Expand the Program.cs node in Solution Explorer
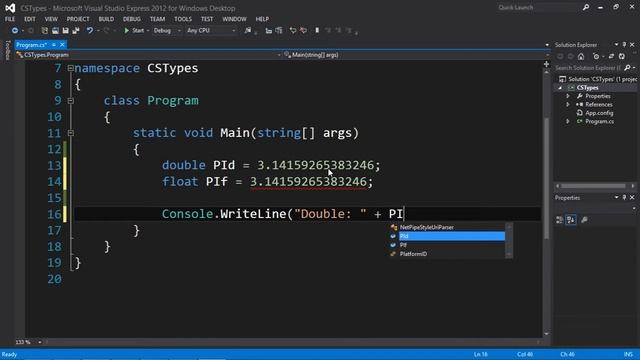The width and height of the screenshot is (640, 360). [568, 122]
